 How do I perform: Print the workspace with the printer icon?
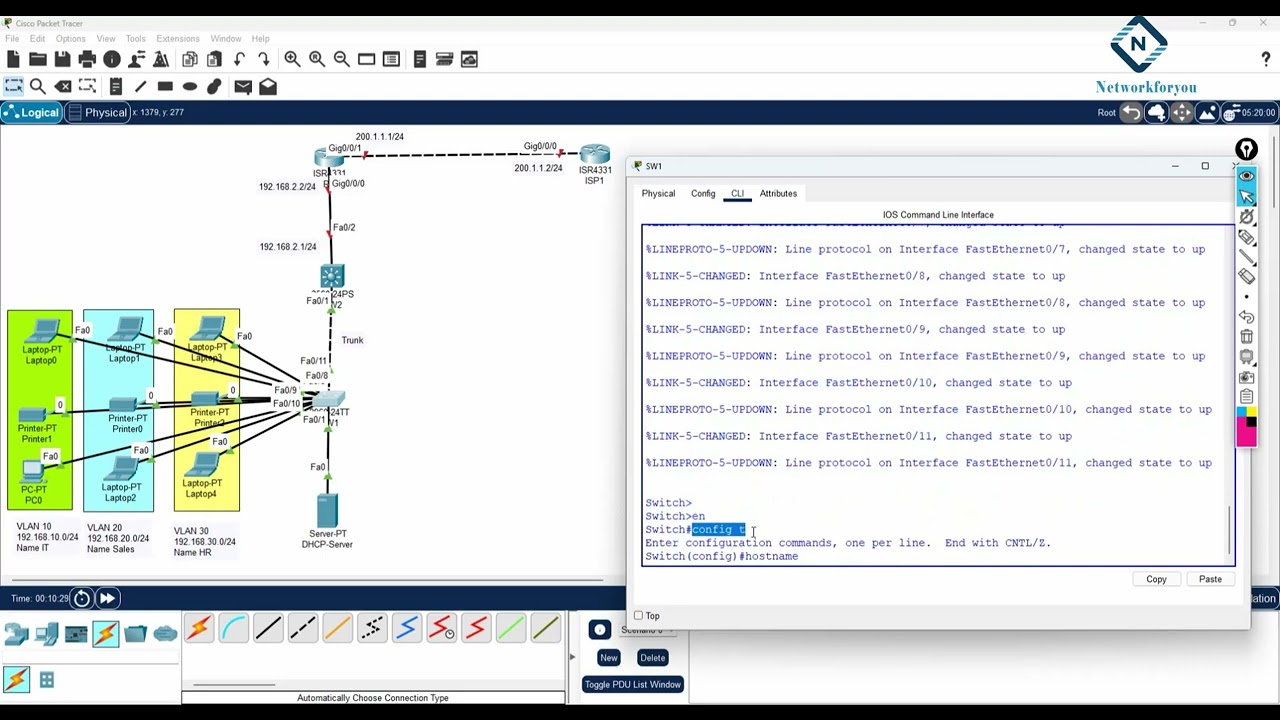87,59
